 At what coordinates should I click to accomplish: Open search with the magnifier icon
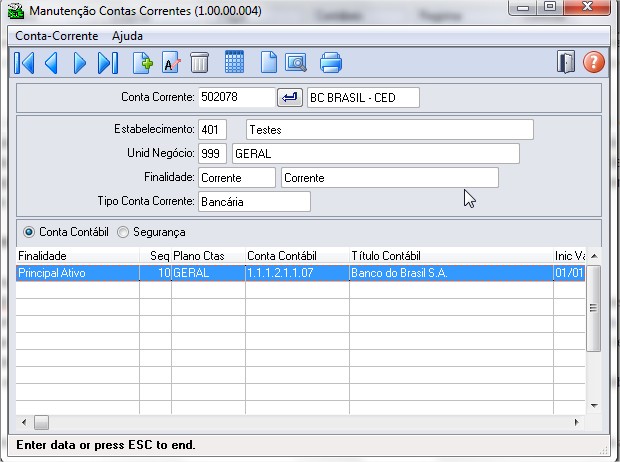point(296,63)
